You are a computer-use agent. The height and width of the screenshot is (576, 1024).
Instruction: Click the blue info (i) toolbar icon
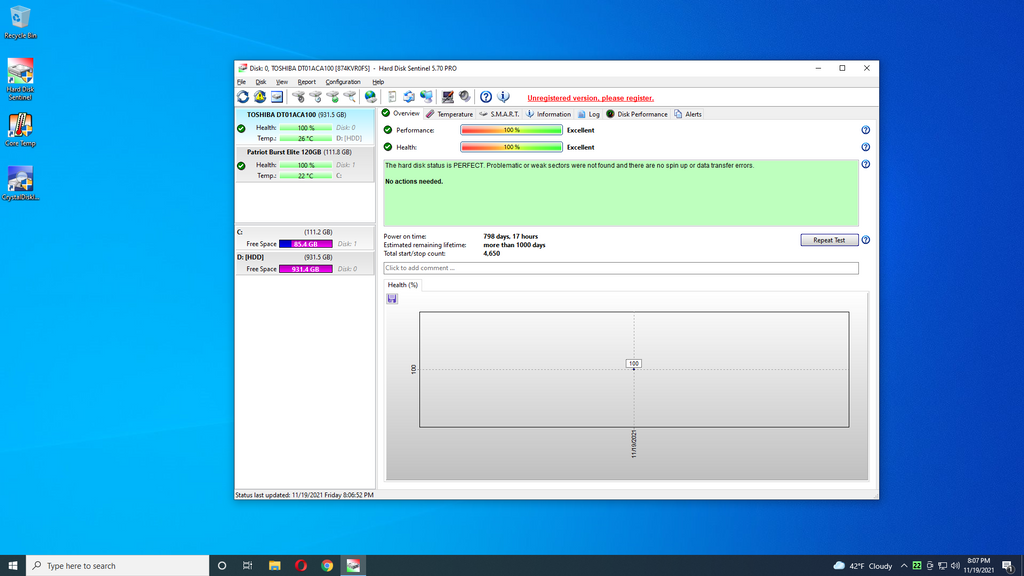click(x=503, y=97)
